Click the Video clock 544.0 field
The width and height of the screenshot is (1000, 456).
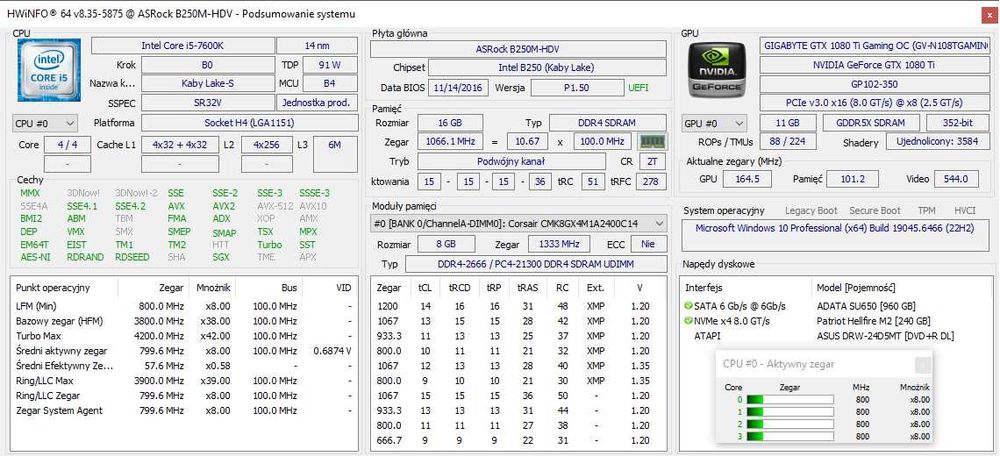956,179
